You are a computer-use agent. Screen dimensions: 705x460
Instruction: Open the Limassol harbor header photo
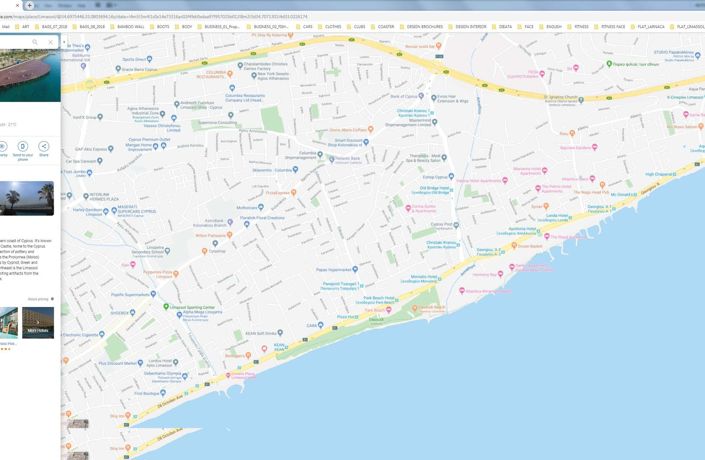[x=30, y=76]
